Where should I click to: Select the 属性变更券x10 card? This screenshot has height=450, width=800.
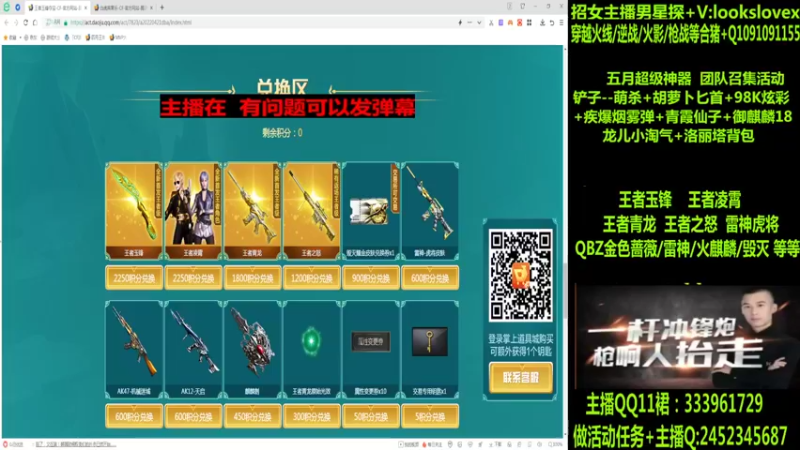(370, 349)
